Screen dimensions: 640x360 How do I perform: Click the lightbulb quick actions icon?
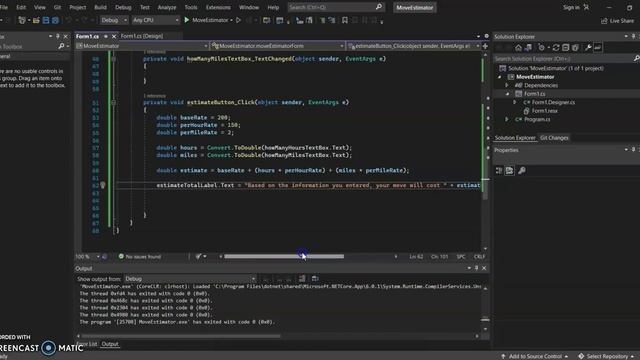[x=103, y=185]
